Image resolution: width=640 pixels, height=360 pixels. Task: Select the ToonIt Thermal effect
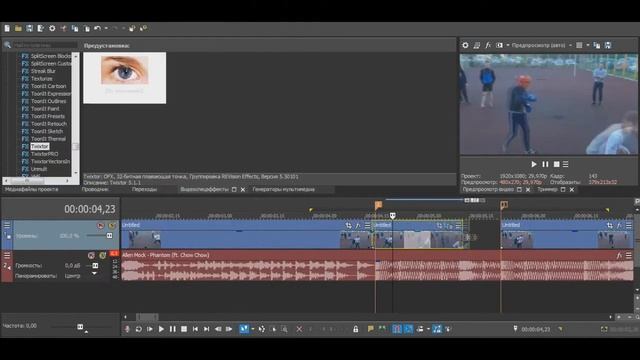(x=48, y=139)
